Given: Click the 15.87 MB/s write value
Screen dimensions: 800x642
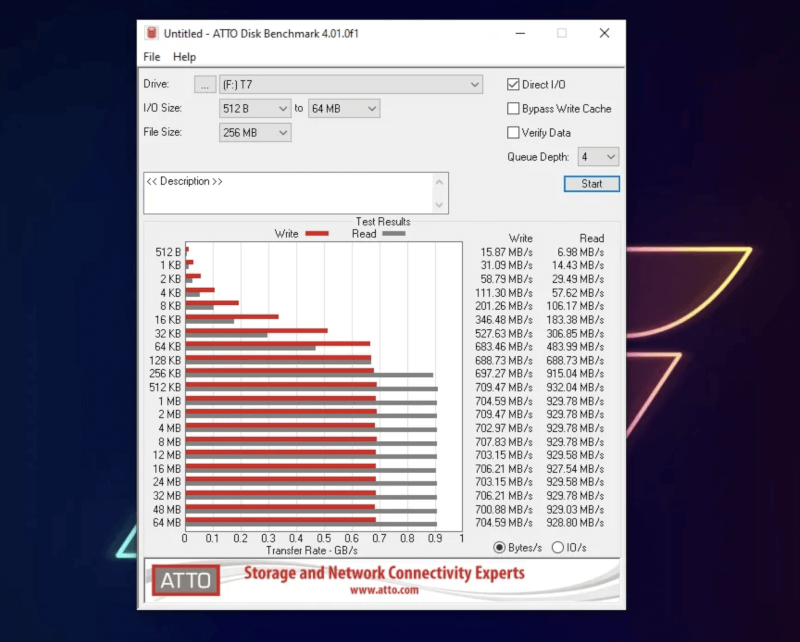Looking at the screenshot, I should coord(506,252).
